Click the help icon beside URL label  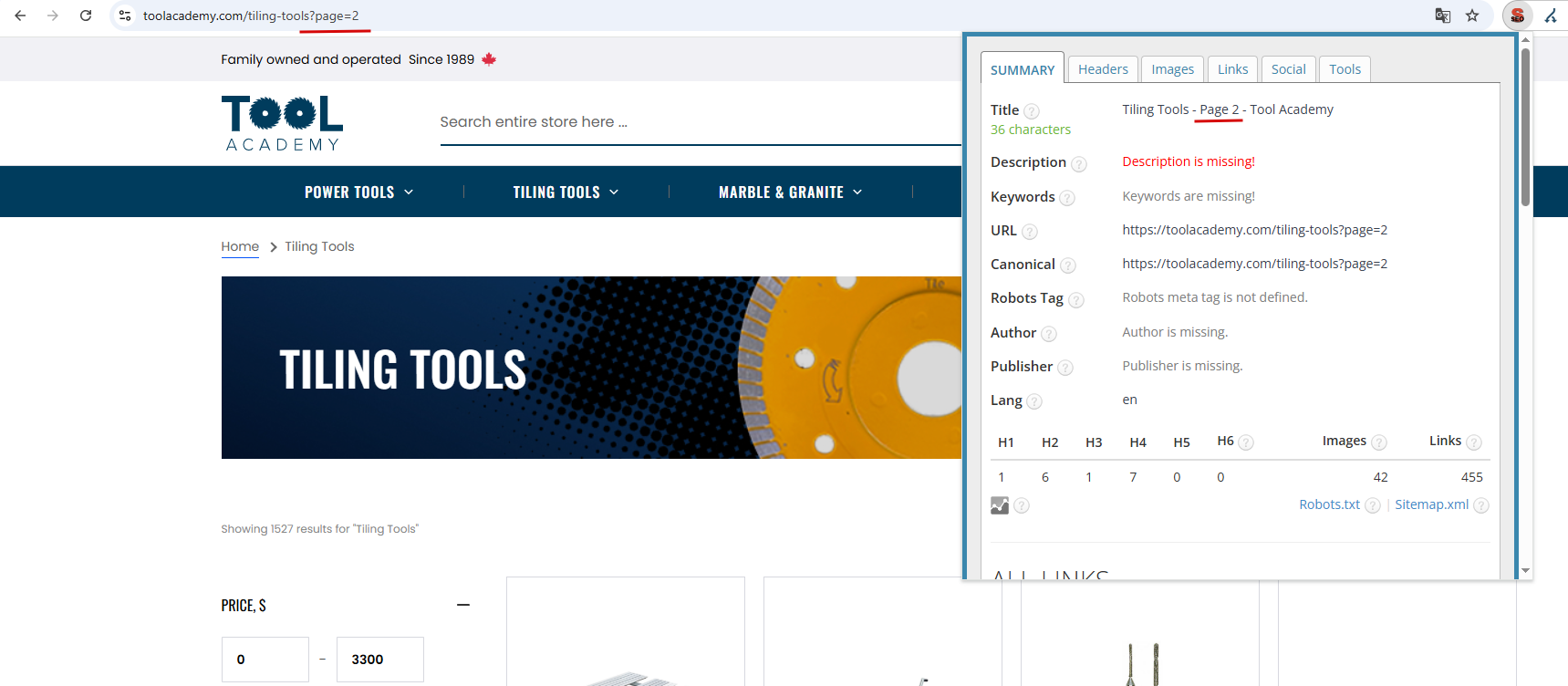coord(1030,232)
